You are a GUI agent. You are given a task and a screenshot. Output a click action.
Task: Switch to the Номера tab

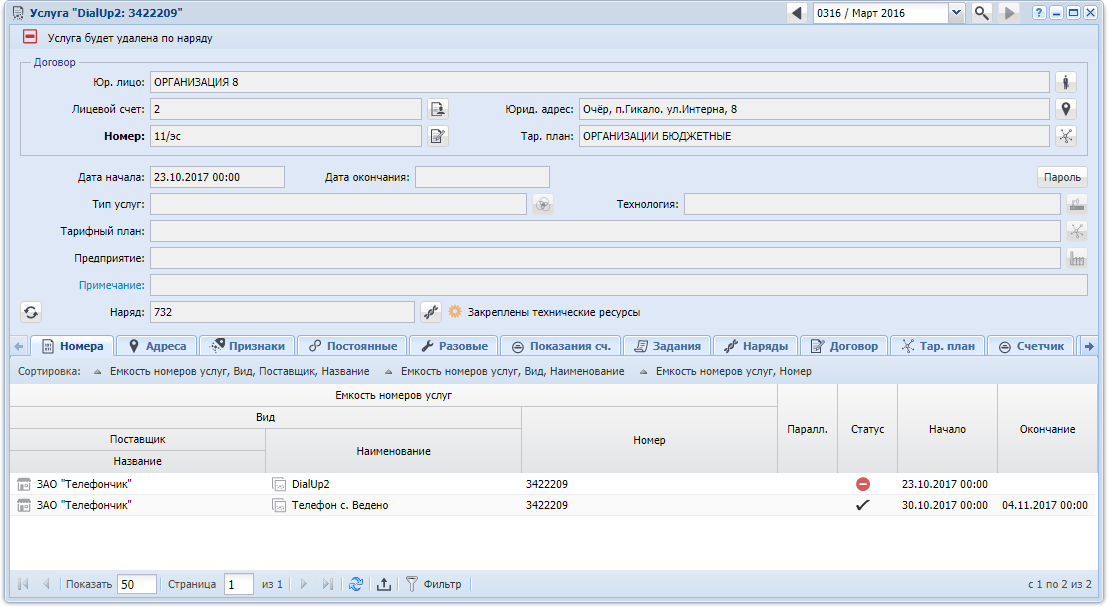pos(73,346)
